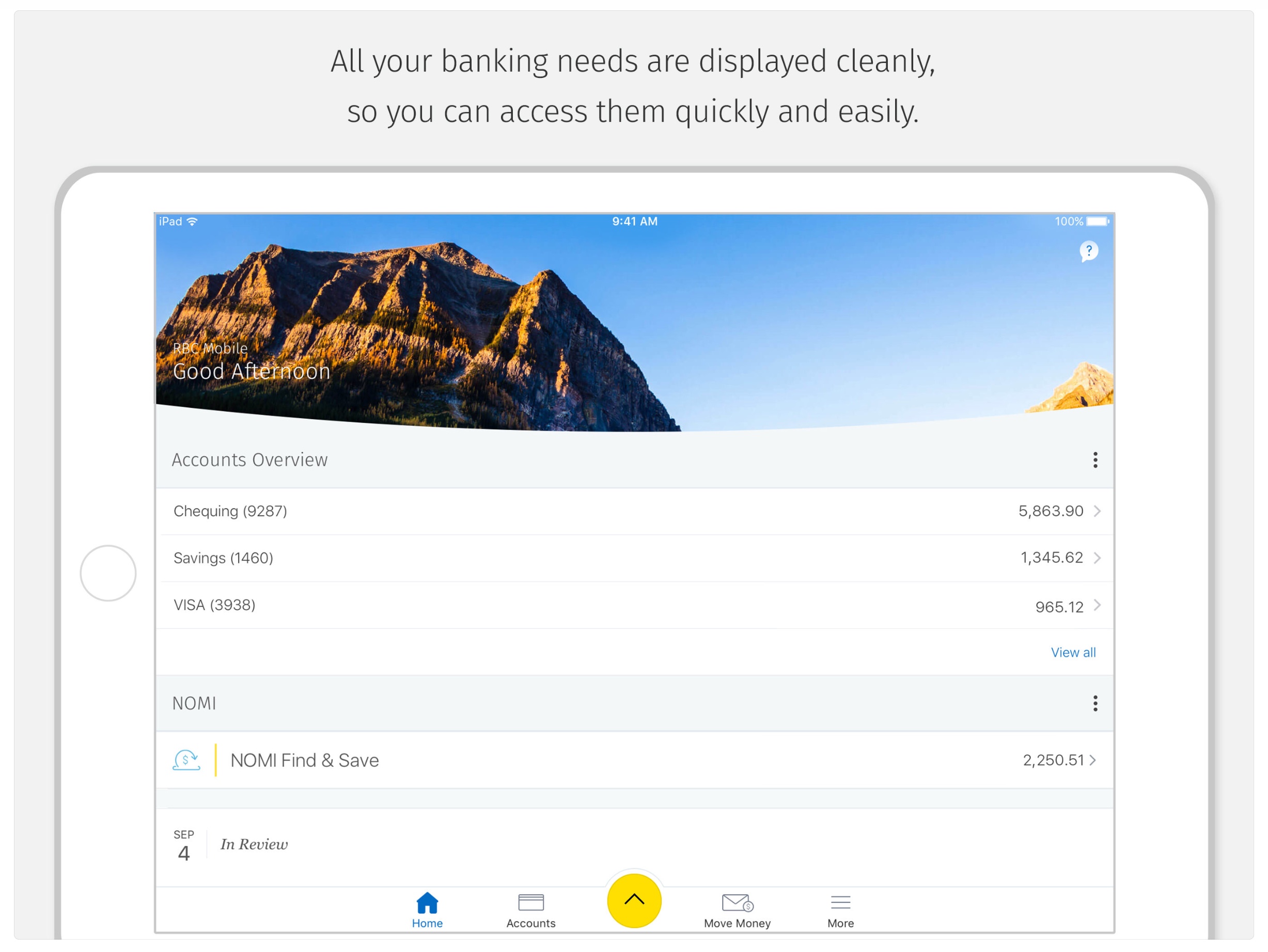Open Accounts Overview three-dot options

tap(1095, 459)
